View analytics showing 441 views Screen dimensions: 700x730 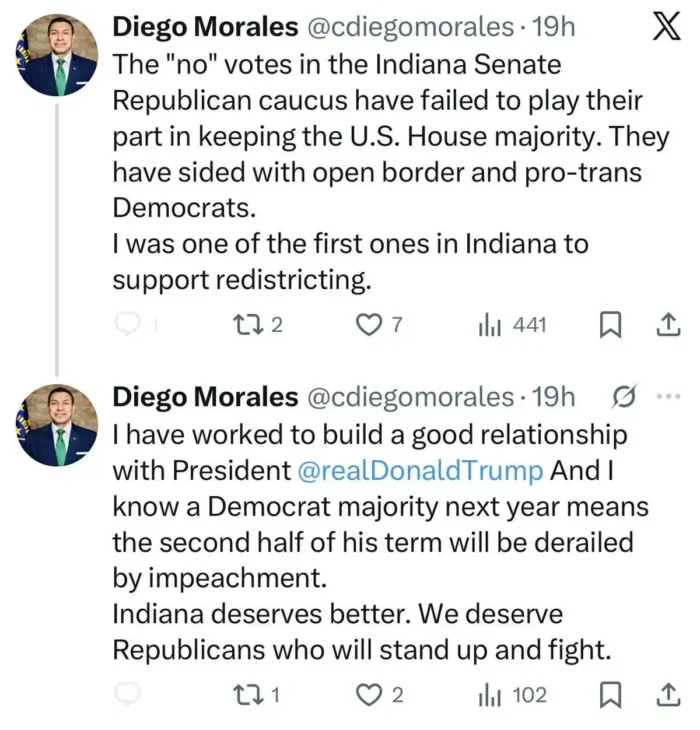pyautogui.click(x=490, y=324)
